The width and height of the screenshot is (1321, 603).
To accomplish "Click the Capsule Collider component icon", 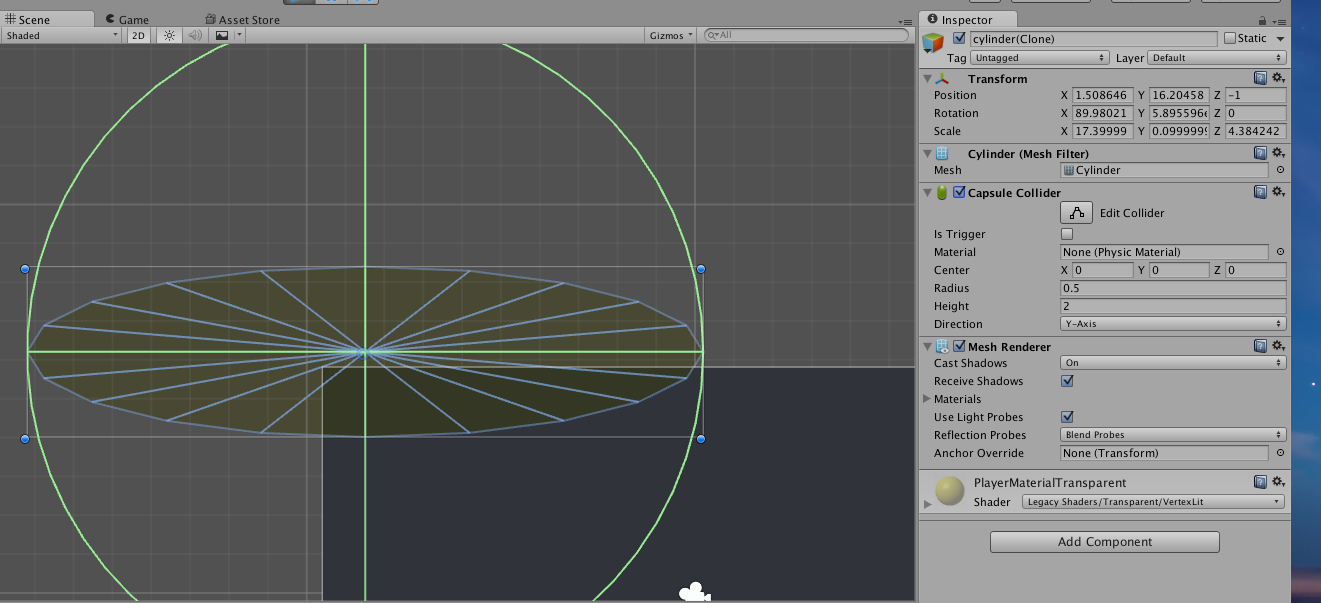I will tap(941, 192).
